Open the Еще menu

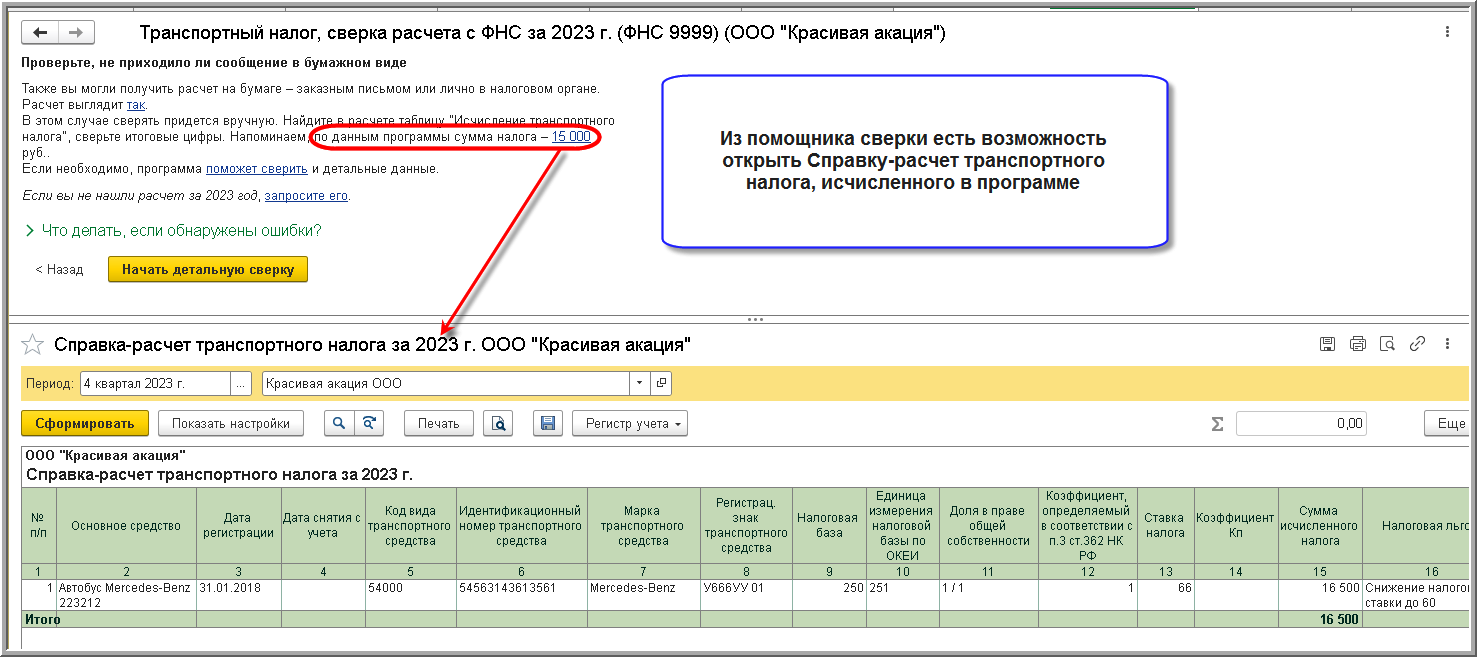click(1448, 423)
